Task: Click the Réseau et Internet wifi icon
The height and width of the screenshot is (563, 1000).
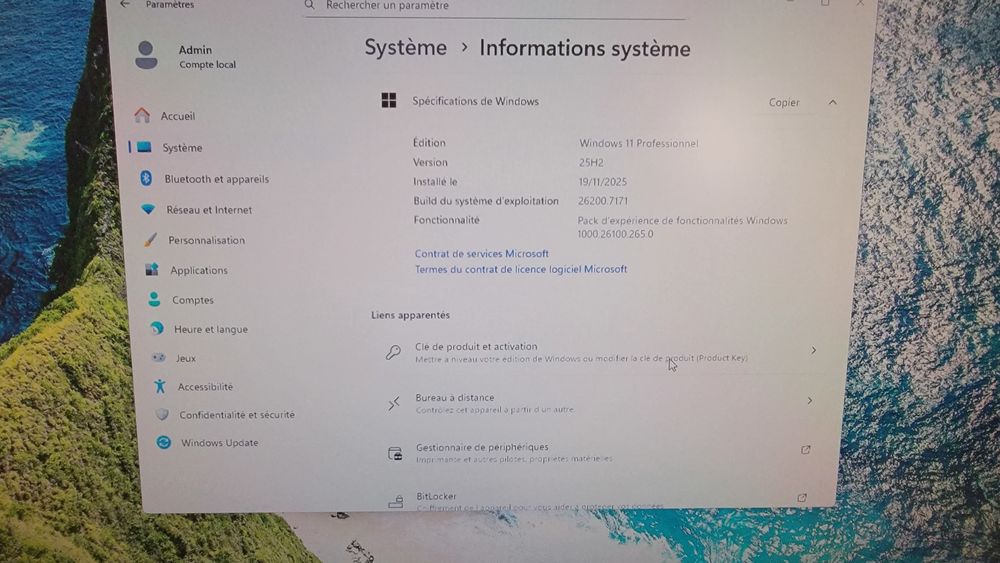Action: click(x=148, y=209)
